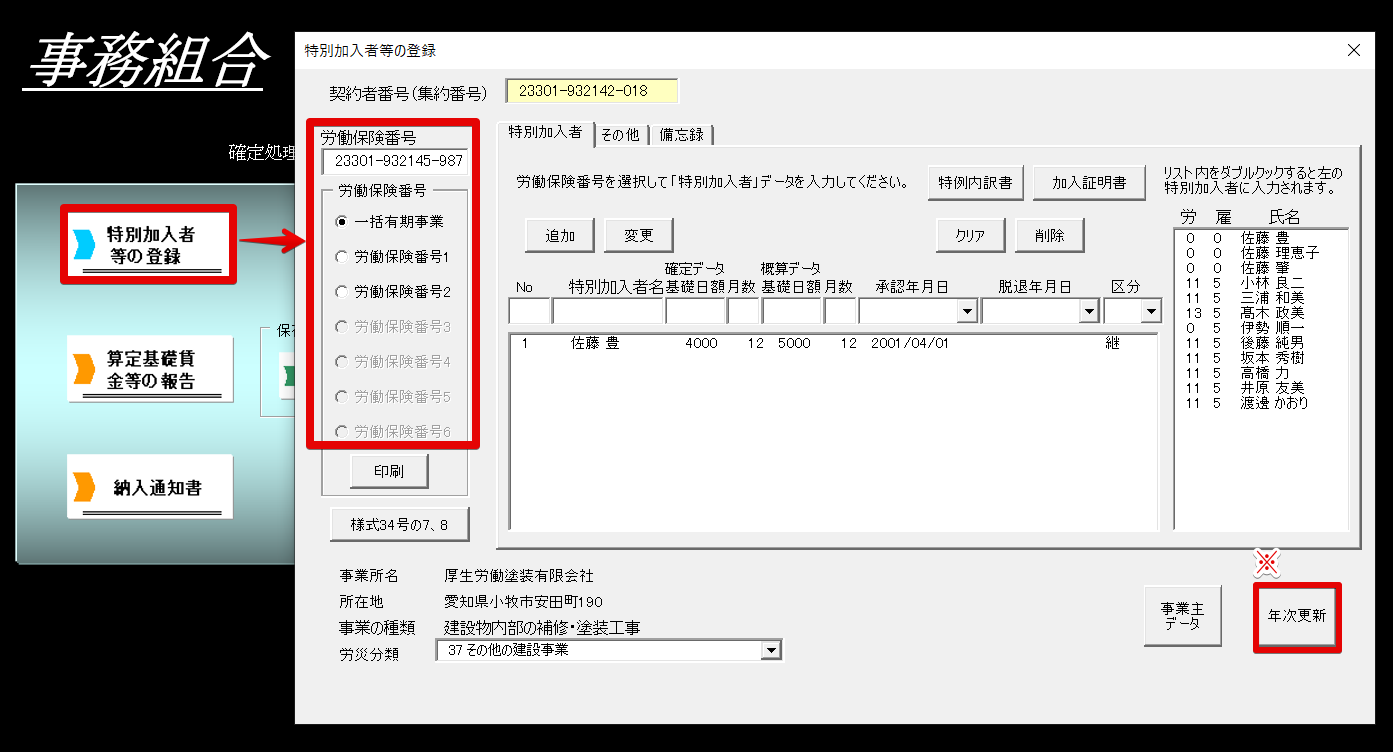Open 特別加入者等の登録 menu button
This screenshot has height=752, width=1393.
coord(150,245)
